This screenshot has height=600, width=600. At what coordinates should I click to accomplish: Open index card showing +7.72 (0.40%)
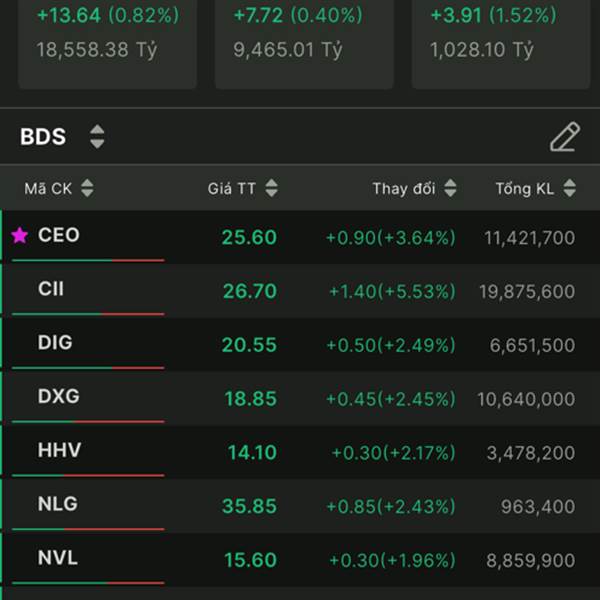click(x=303, y=35)
